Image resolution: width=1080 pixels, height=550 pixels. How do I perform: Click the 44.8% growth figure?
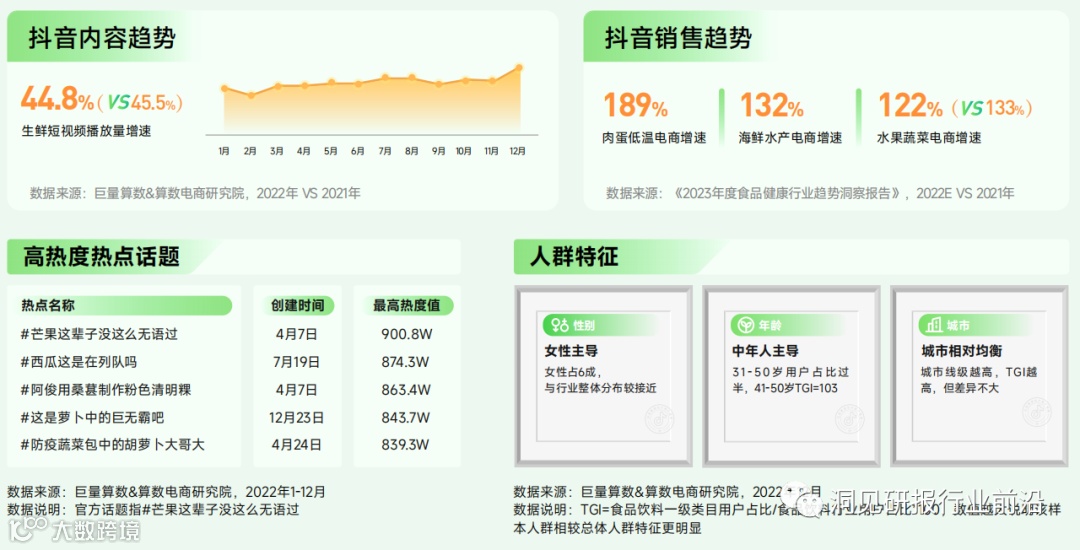[x=57, y=99]
